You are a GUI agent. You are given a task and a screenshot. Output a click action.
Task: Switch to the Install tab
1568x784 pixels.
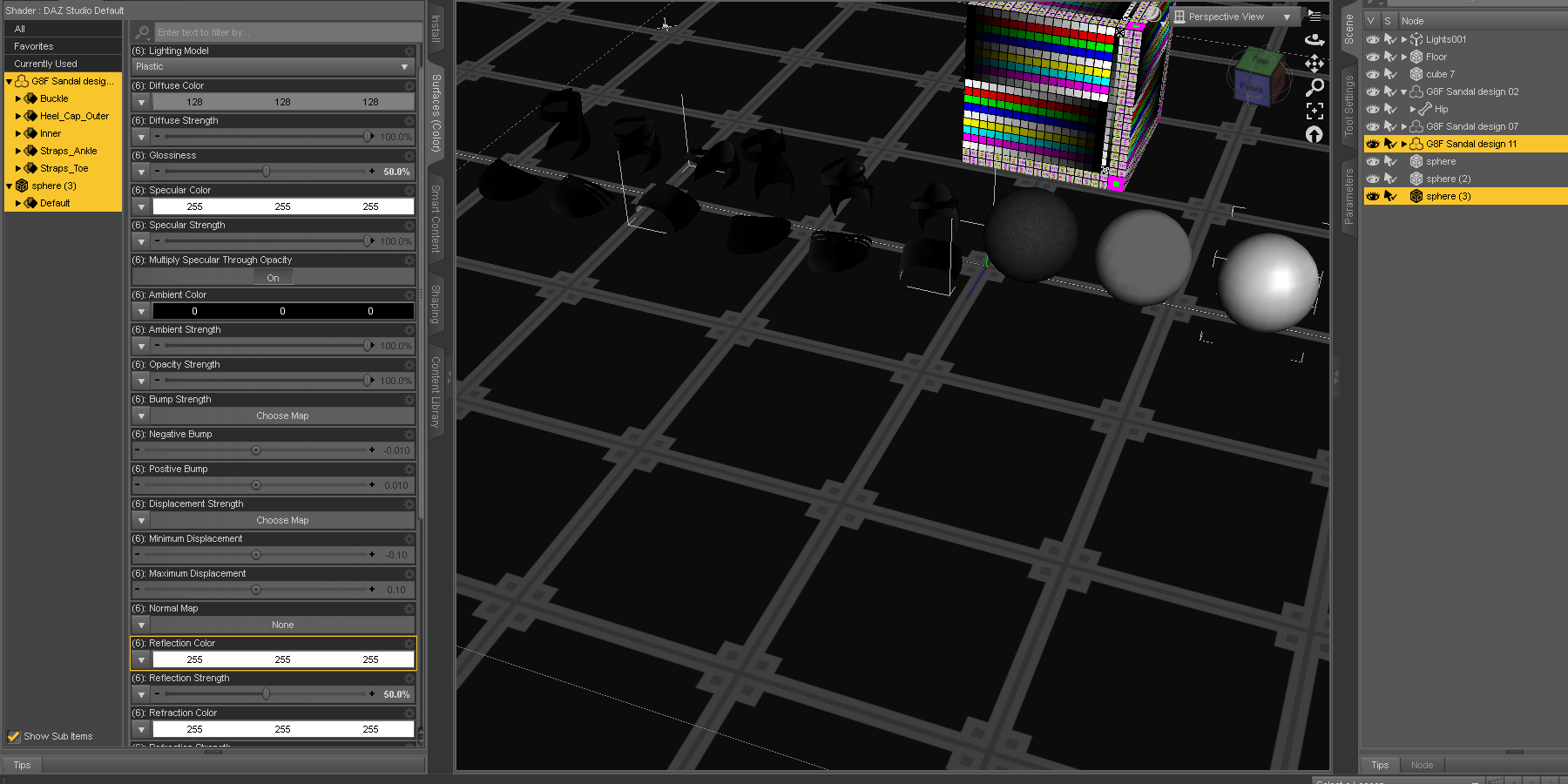coord(436,28)
